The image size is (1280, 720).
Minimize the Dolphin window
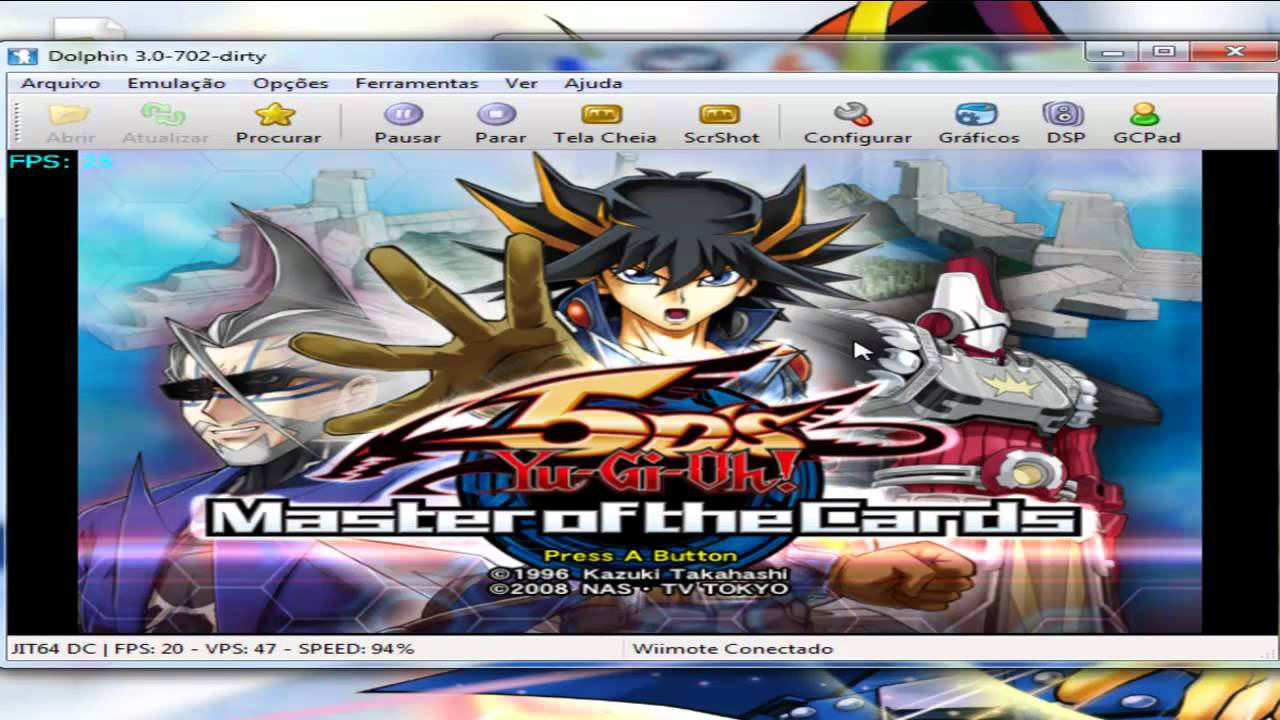pos(1114,52)
